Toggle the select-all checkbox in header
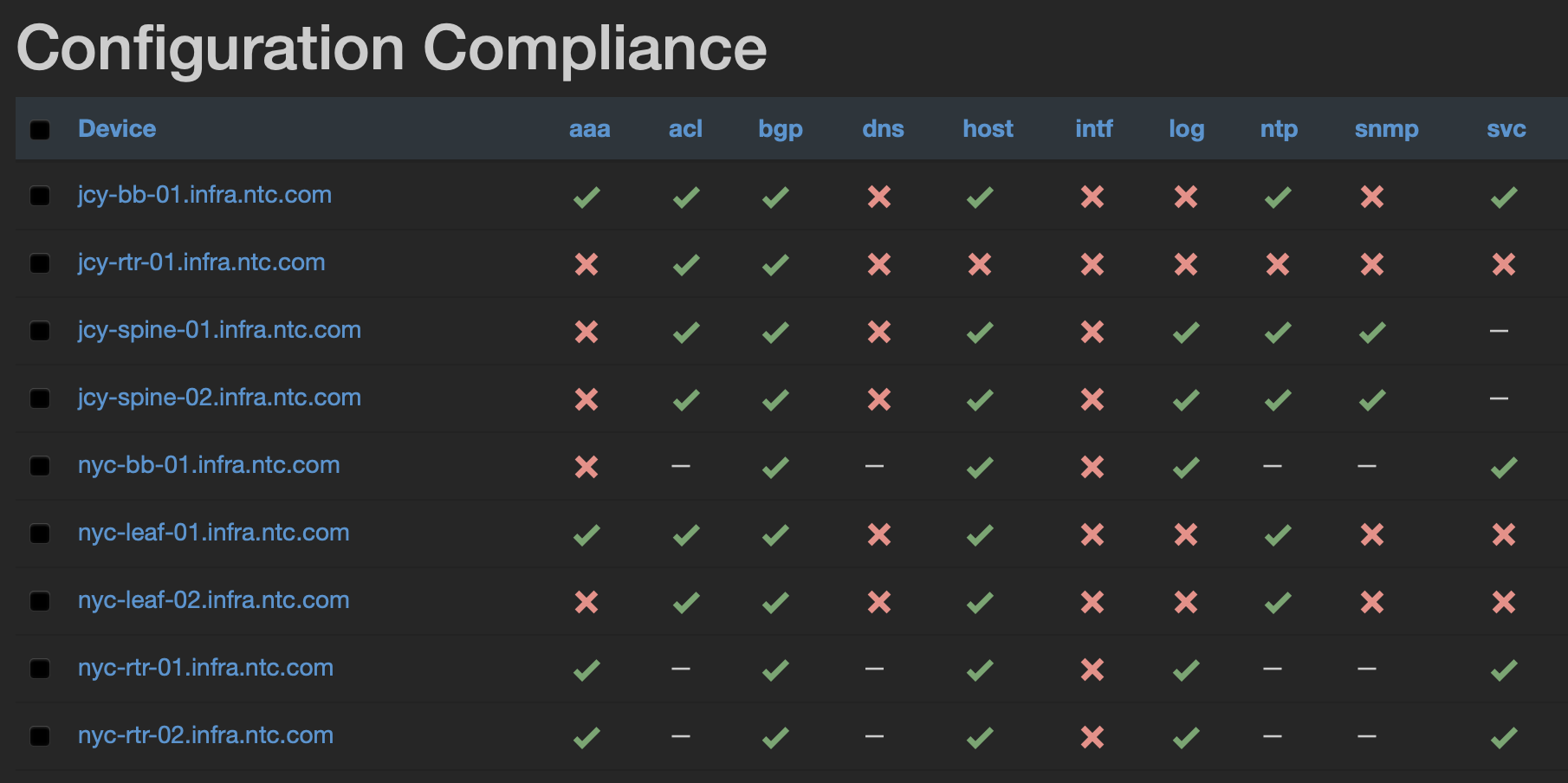 click(40, 130)
